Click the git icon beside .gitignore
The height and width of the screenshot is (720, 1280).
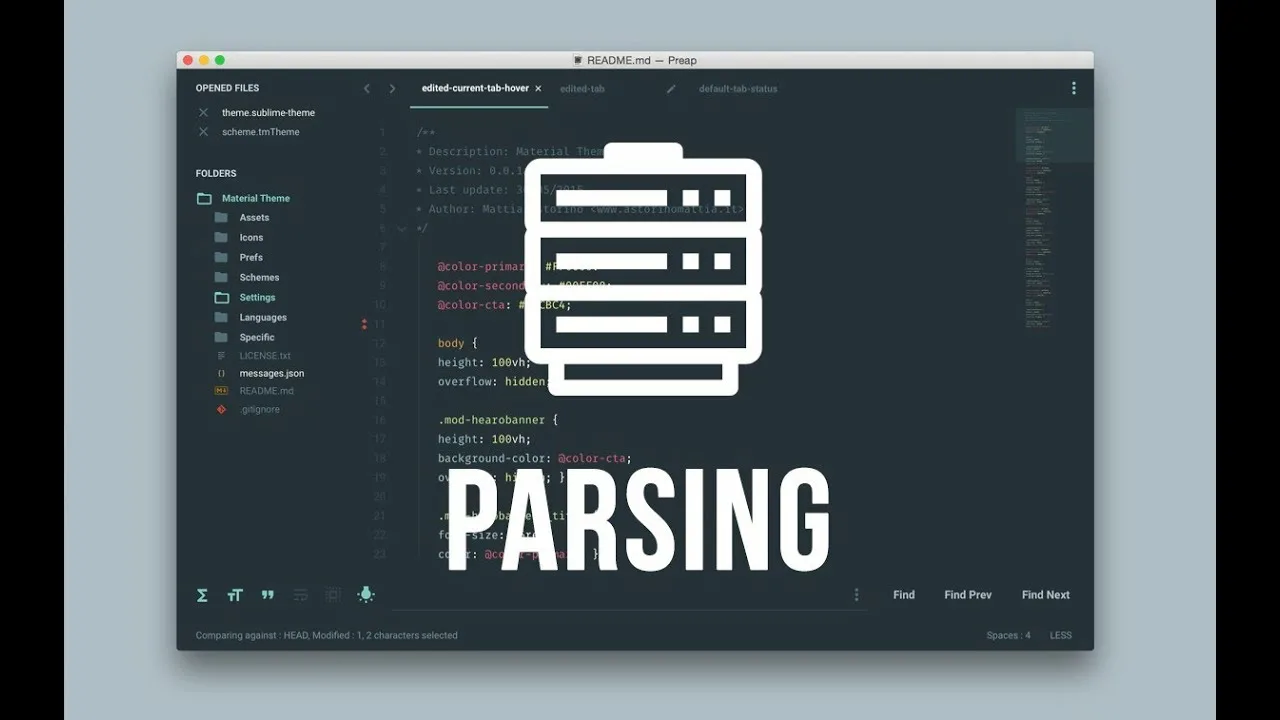point(221,409)
